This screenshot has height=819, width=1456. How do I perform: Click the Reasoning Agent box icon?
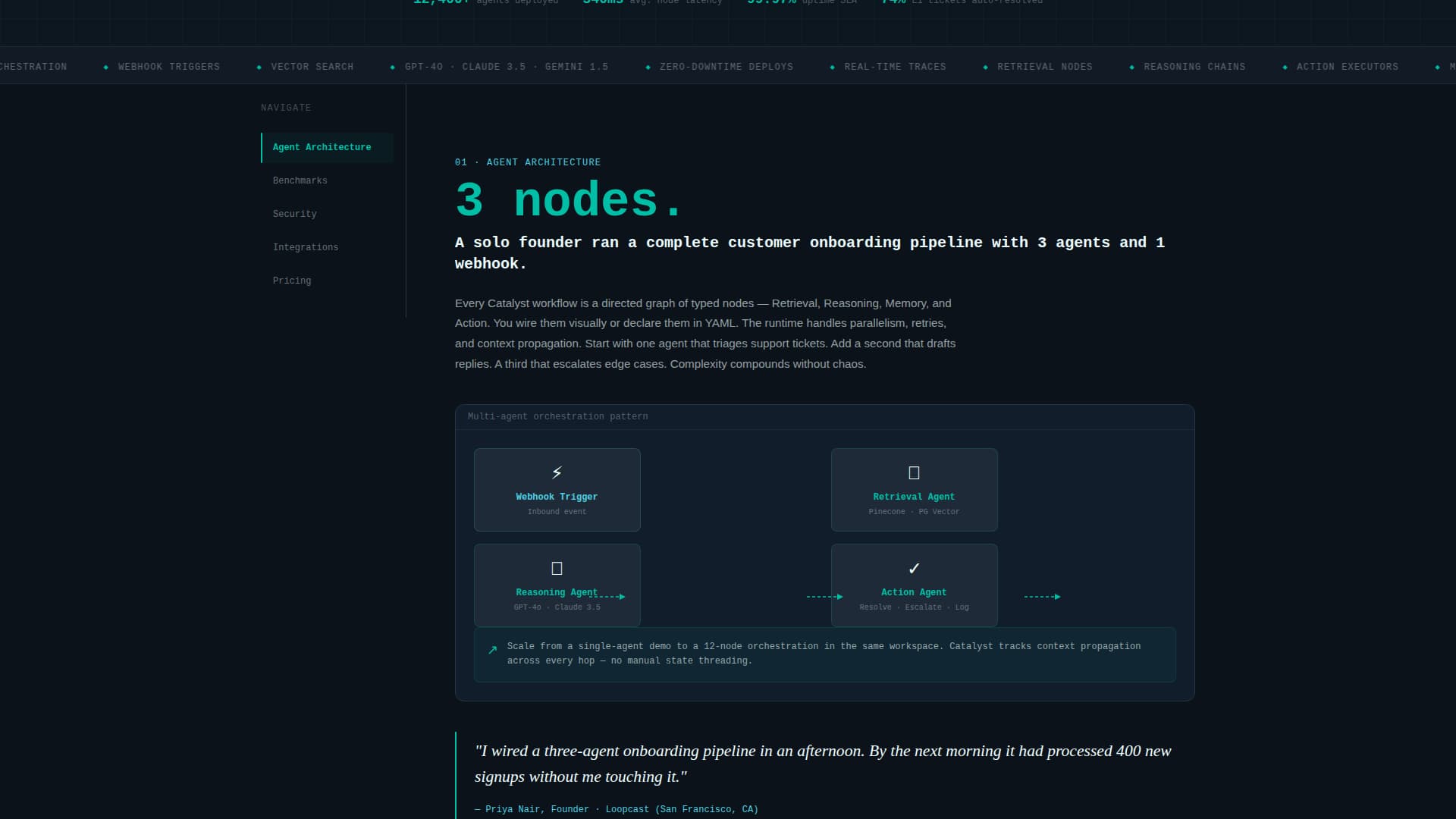tap(557, 568)
